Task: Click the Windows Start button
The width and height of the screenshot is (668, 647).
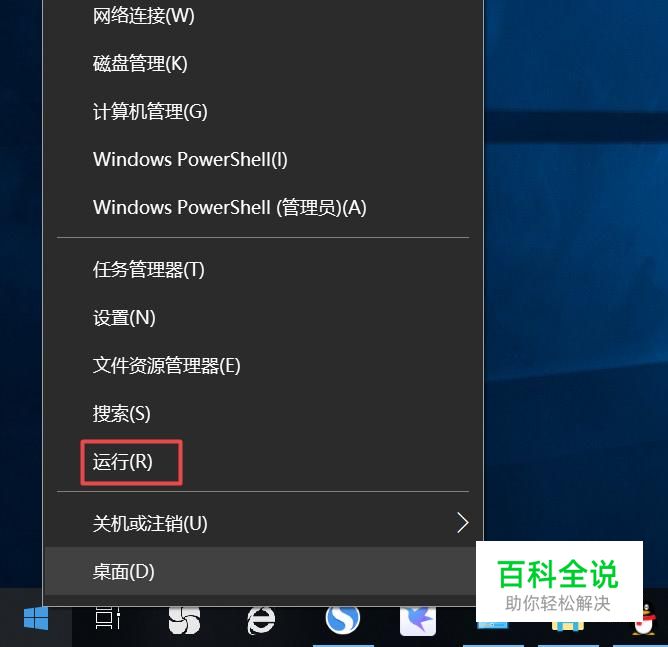Action: coord(36,618)
